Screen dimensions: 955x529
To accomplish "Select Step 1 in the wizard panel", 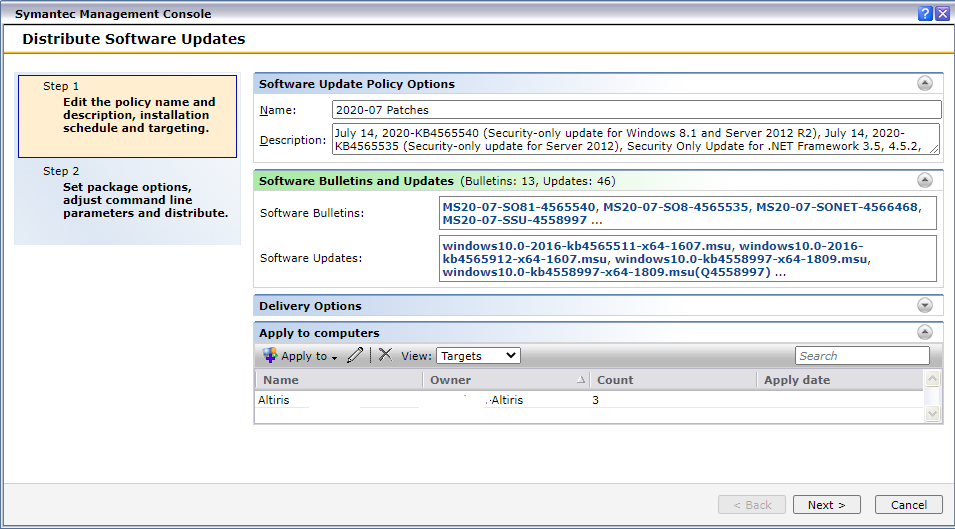I will [127, 116].
